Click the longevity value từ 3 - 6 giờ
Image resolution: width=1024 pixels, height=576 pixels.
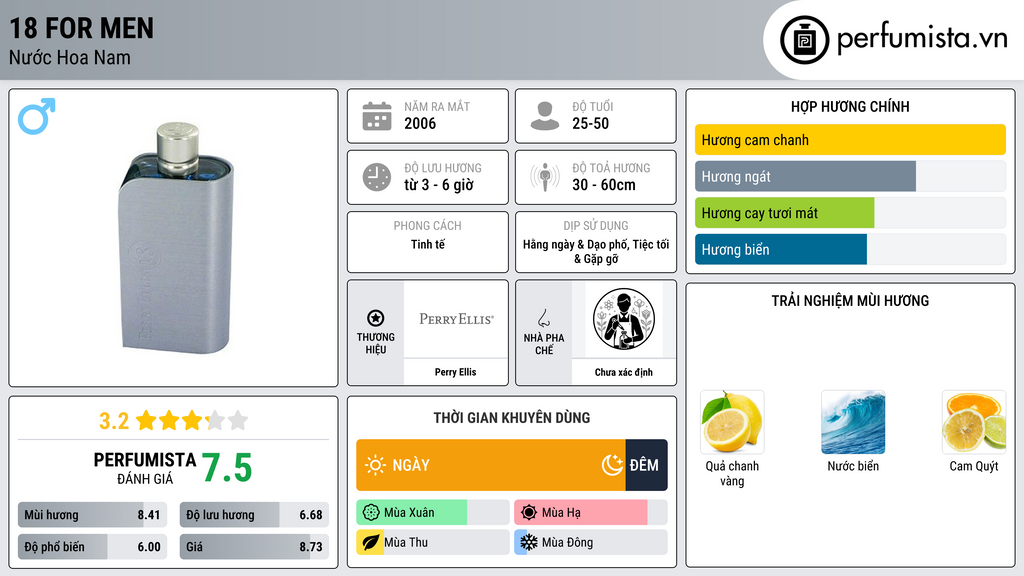pyautogui.click(x=439, y=185)
